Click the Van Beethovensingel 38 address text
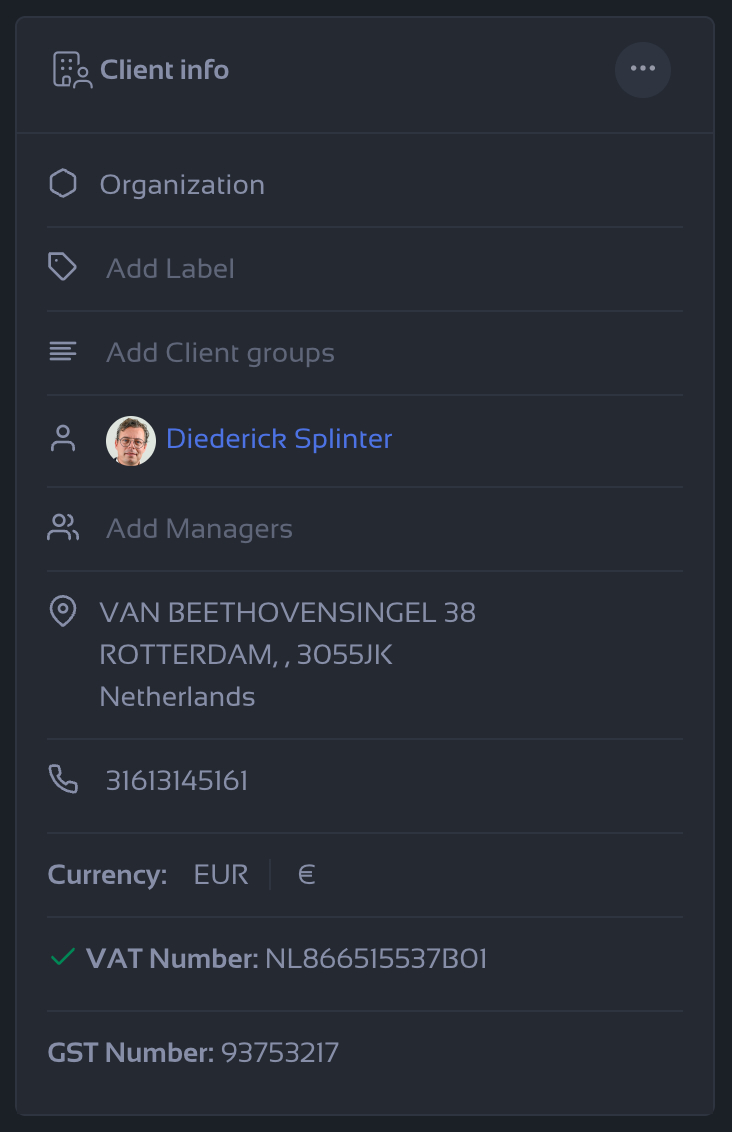Screen dimensions: 732x1132 [287, 612]
